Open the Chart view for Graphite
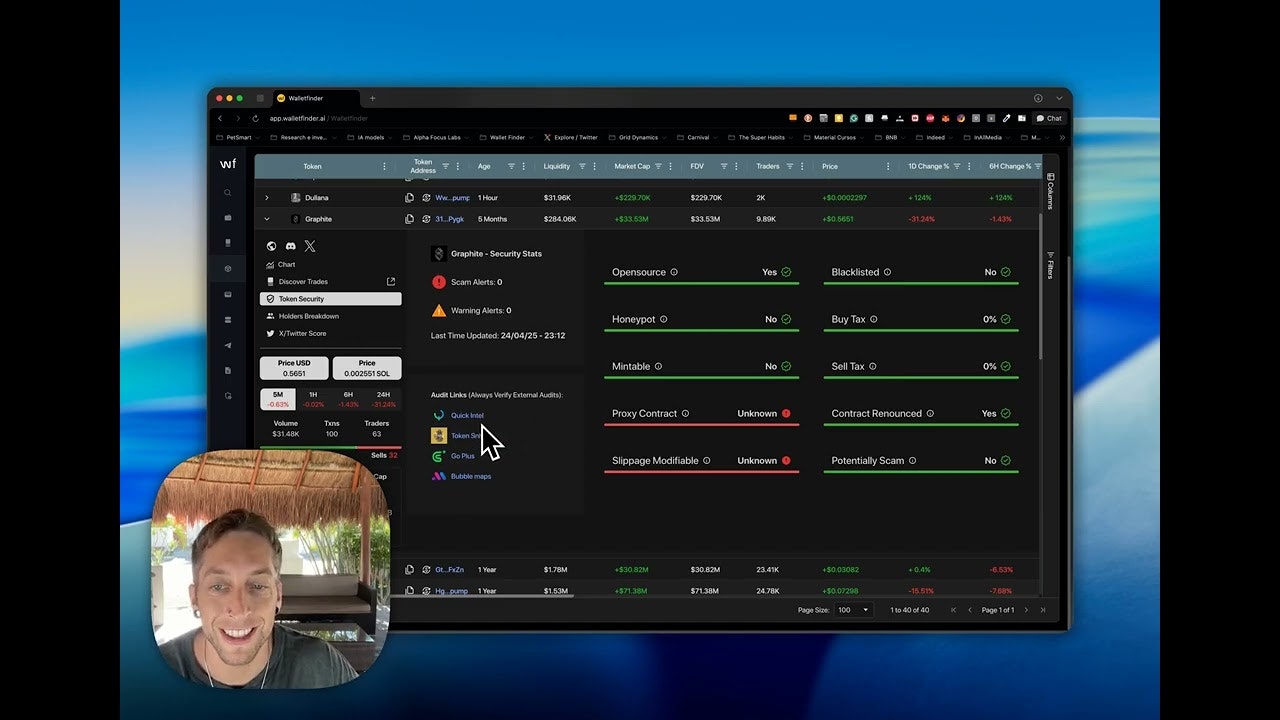This screenshot has height=720, width=1280. (287, 264)
